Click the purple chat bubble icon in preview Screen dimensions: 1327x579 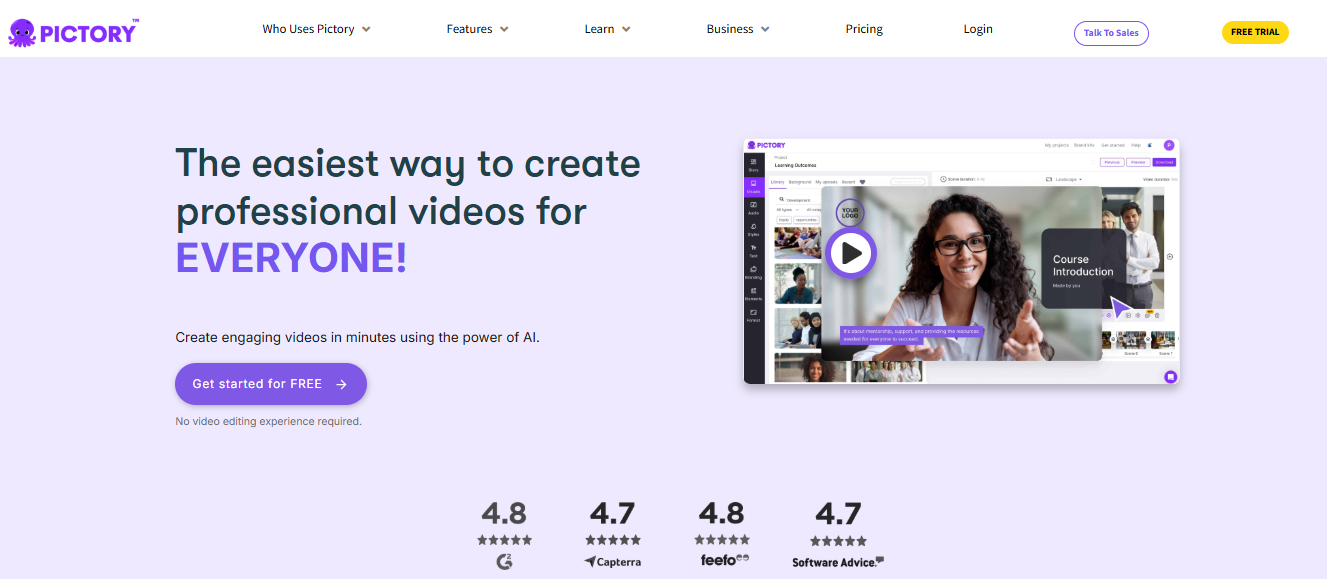click(1170, 377)
